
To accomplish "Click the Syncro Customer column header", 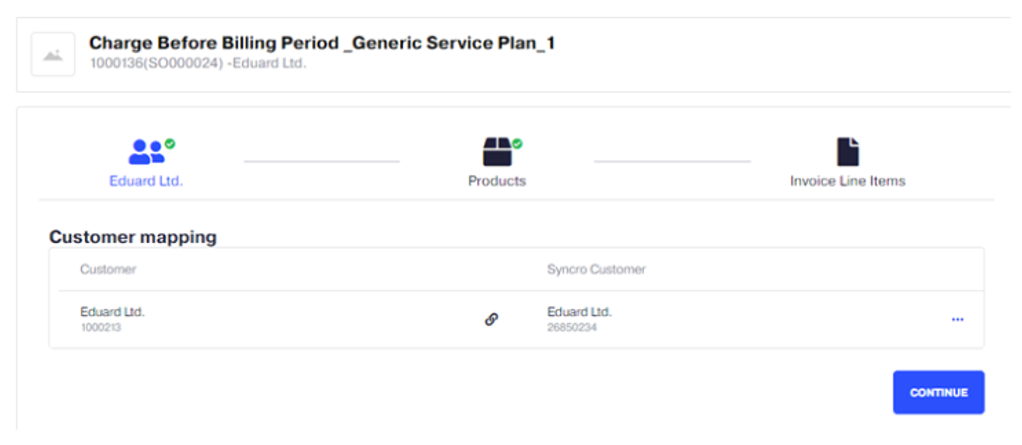I will click(596, 270).
